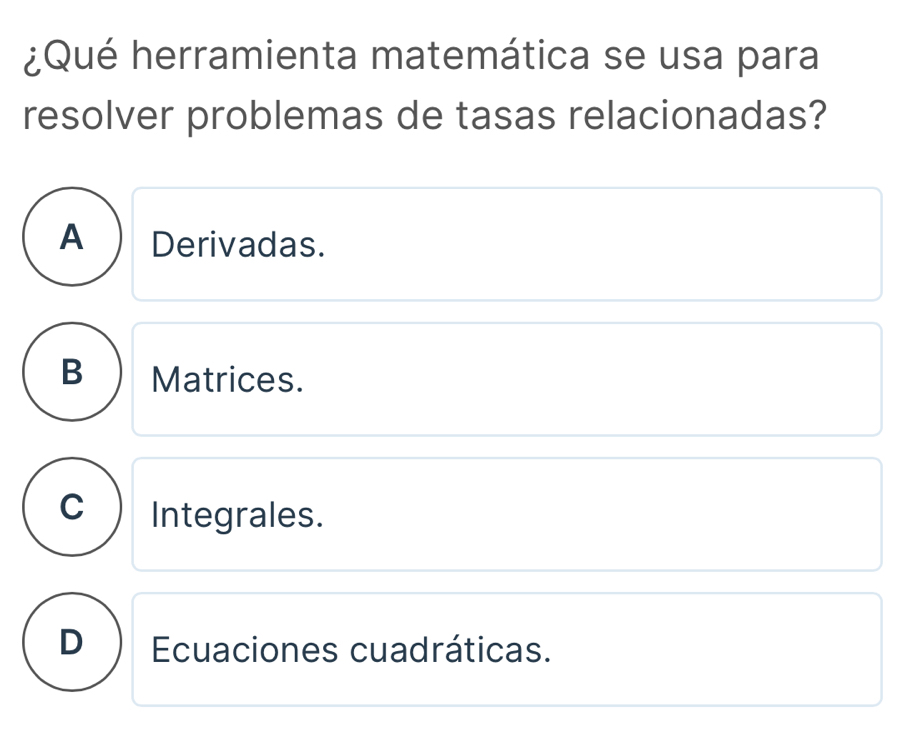
Task: Click the Integrales answer box
Action: (507, 514)
